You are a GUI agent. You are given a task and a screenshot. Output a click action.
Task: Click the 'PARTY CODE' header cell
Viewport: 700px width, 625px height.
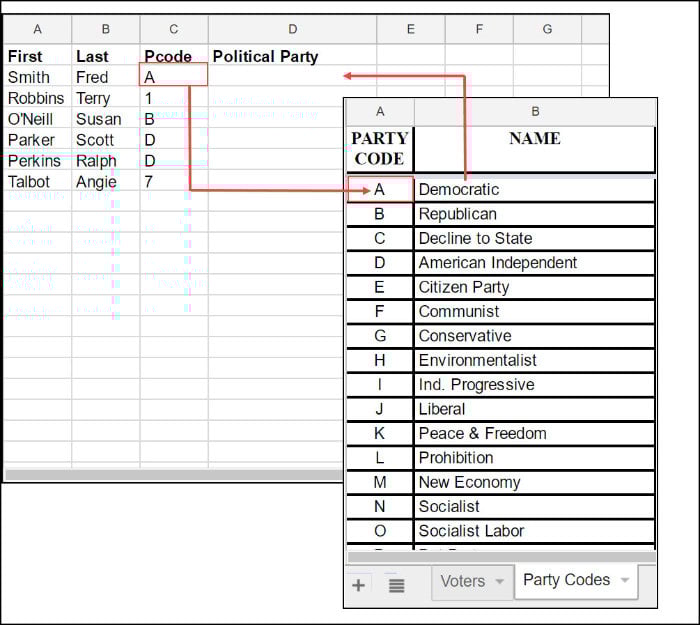coord(380,149)
